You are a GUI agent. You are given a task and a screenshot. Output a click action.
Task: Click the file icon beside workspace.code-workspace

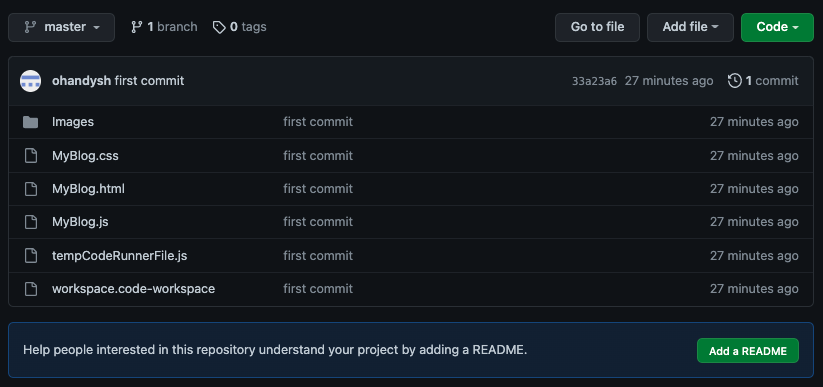pos(31,289)
